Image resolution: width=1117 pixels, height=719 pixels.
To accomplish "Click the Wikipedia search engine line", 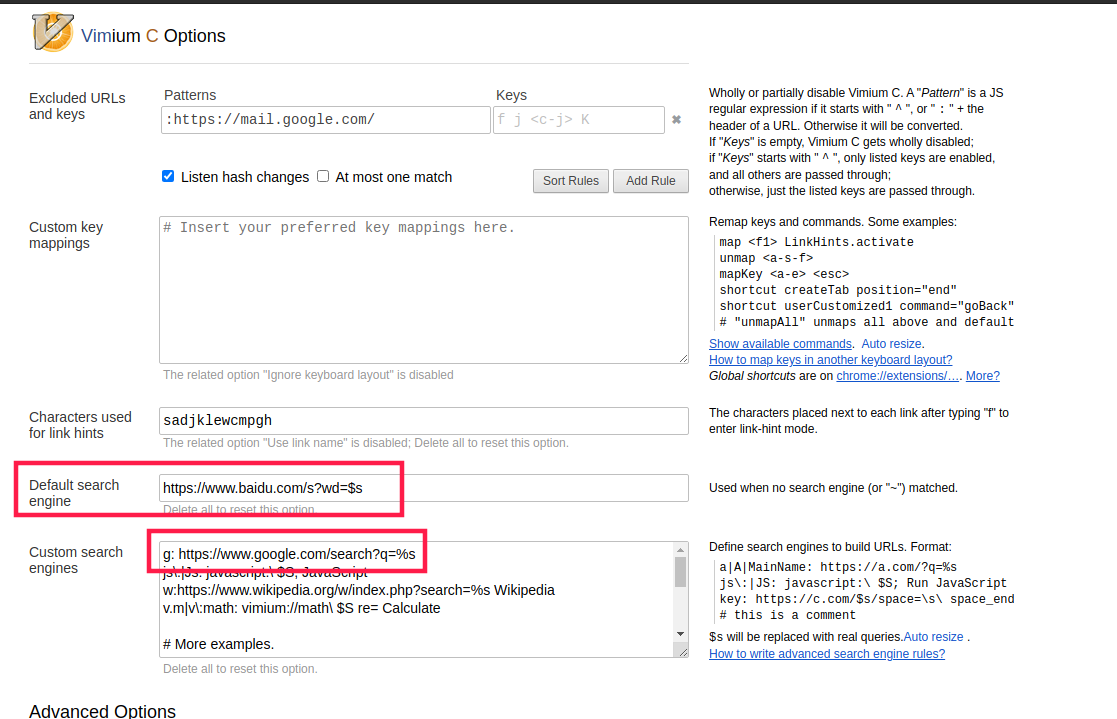I will [359, 590].
